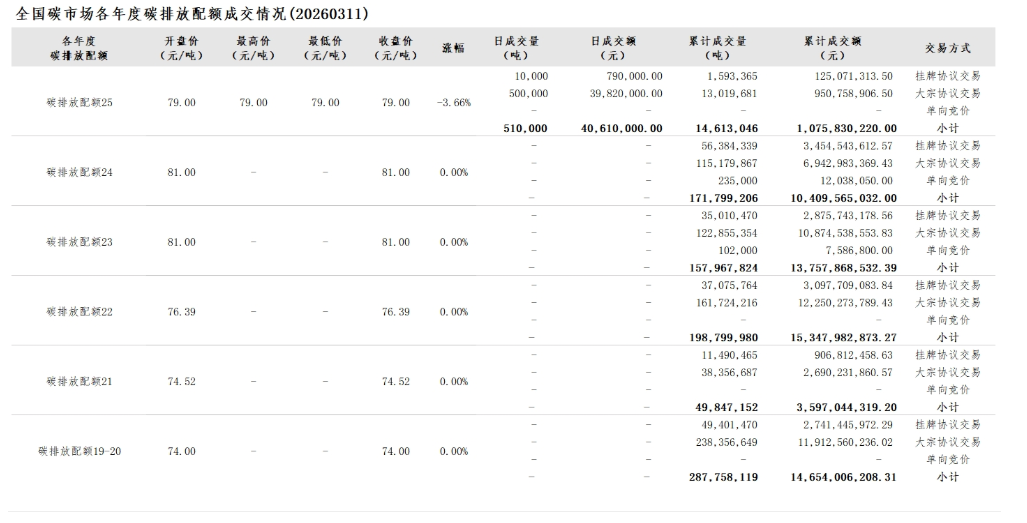Viewport: 1027px width, 523px height.
Task: Click the daily volume subtotal 510,000
Action: click(524, 128)
